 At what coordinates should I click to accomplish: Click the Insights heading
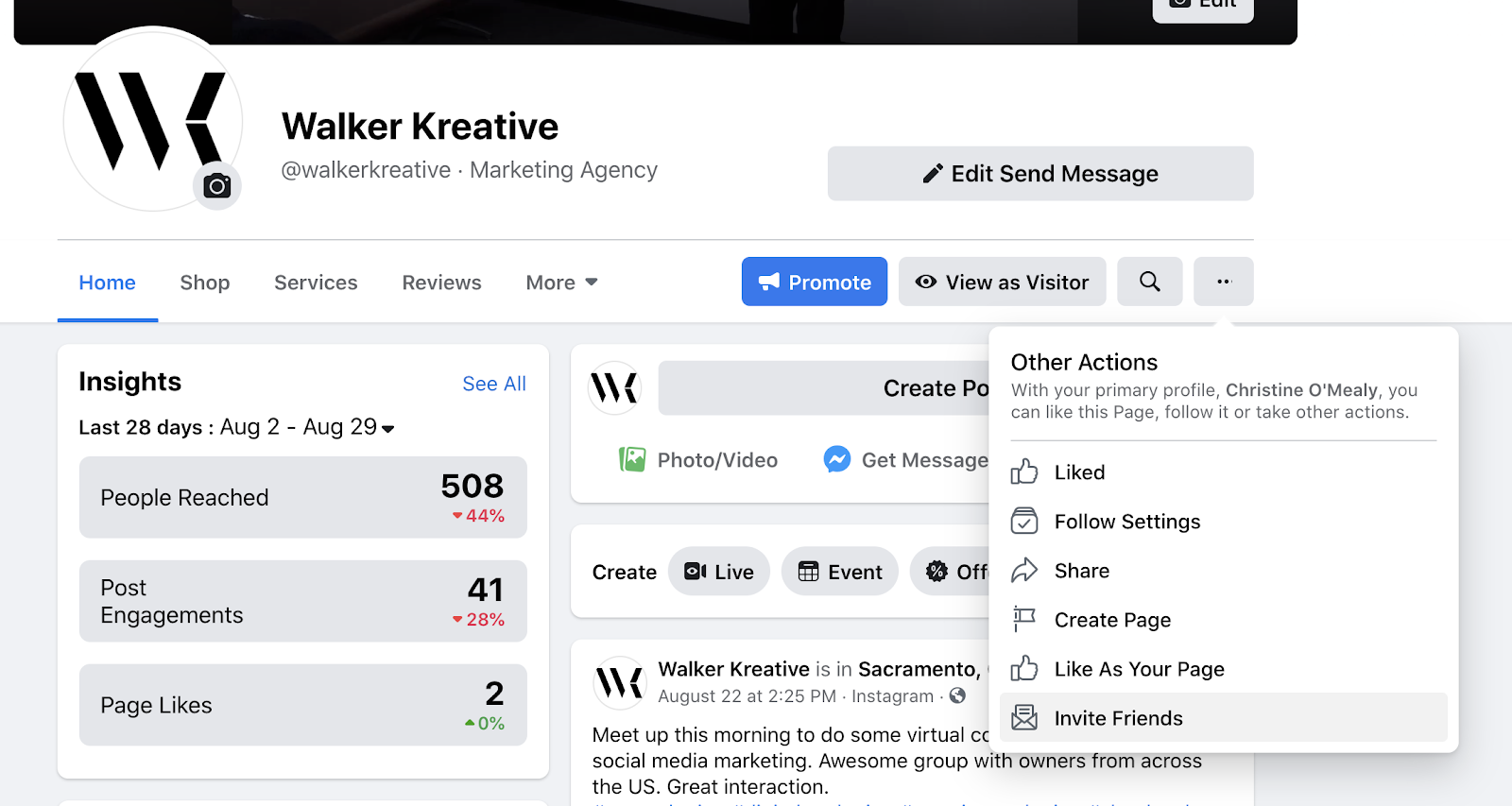pos(130,382)
